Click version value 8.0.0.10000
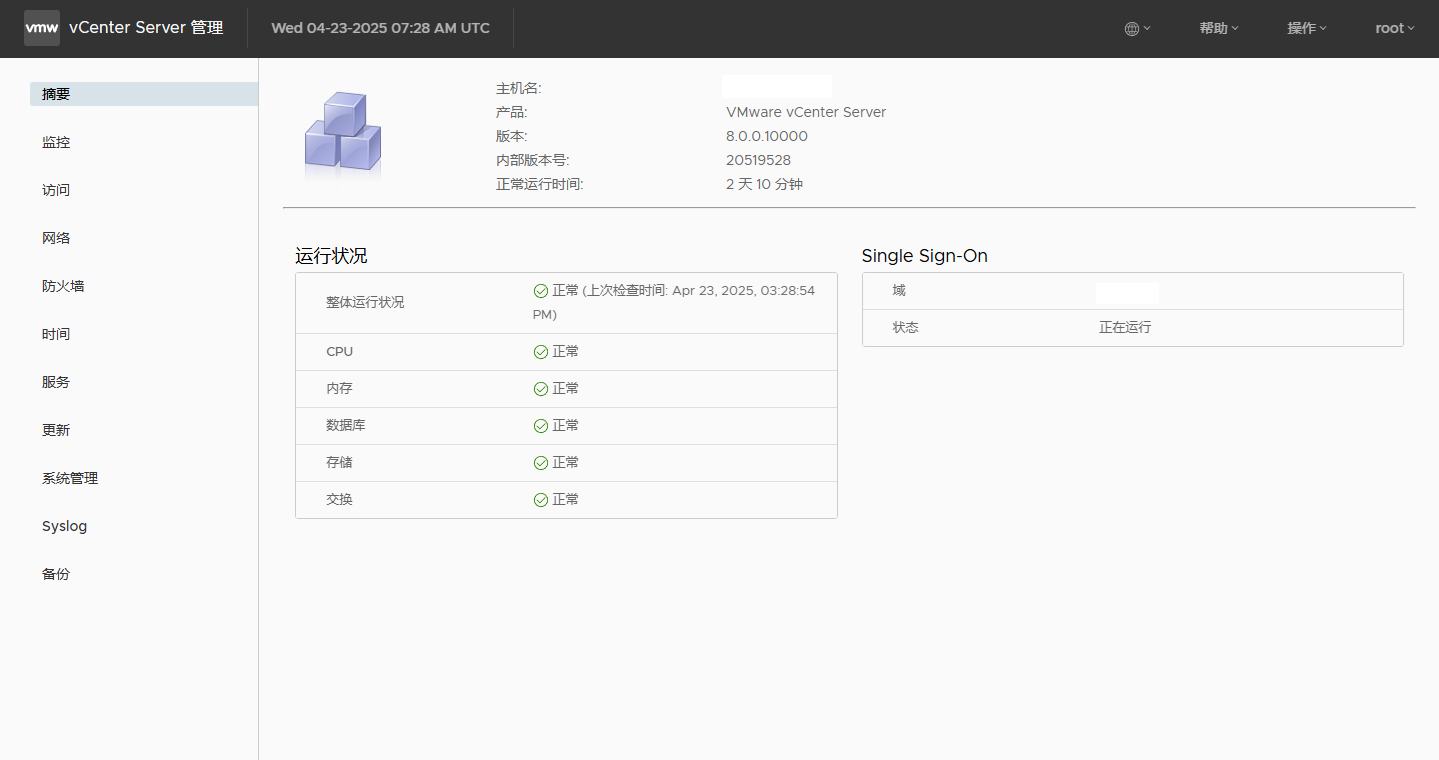Viewport: 1439px width, 760px height. point(767,136)
